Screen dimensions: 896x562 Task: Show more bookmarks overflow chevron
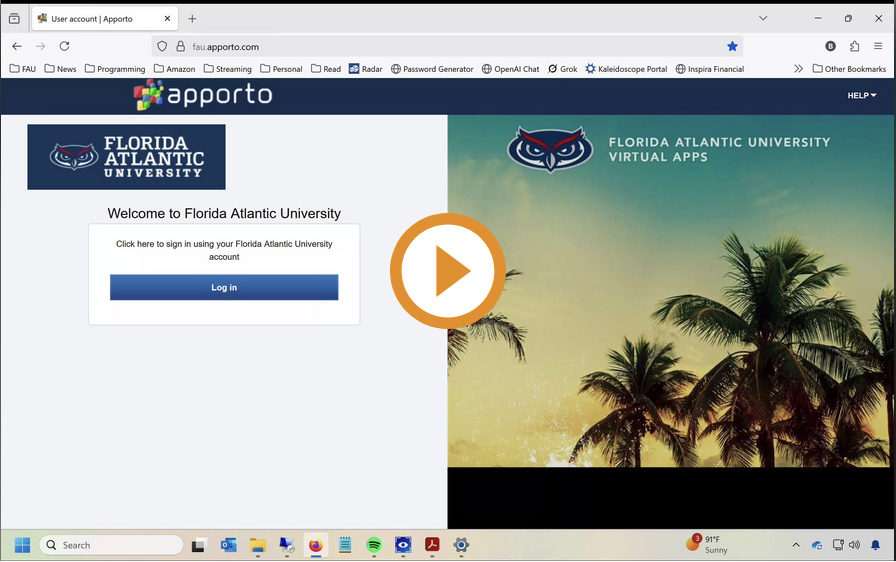tap(798, 69)
